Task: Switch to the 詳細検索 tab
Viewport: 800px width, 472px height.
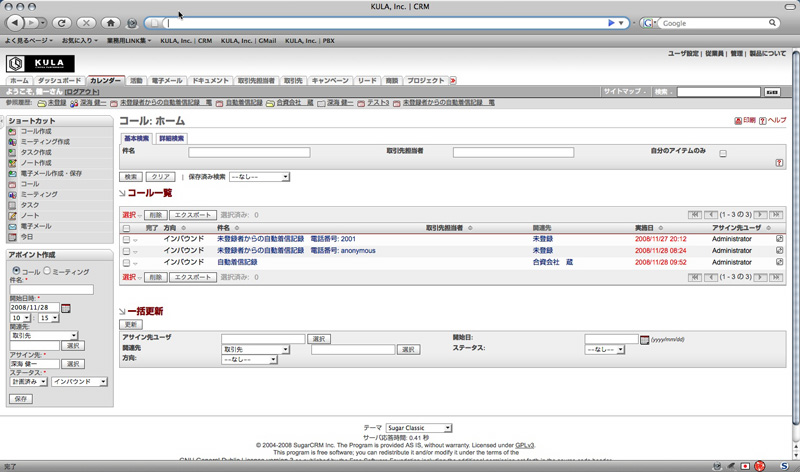Action: tap(171, 138)
